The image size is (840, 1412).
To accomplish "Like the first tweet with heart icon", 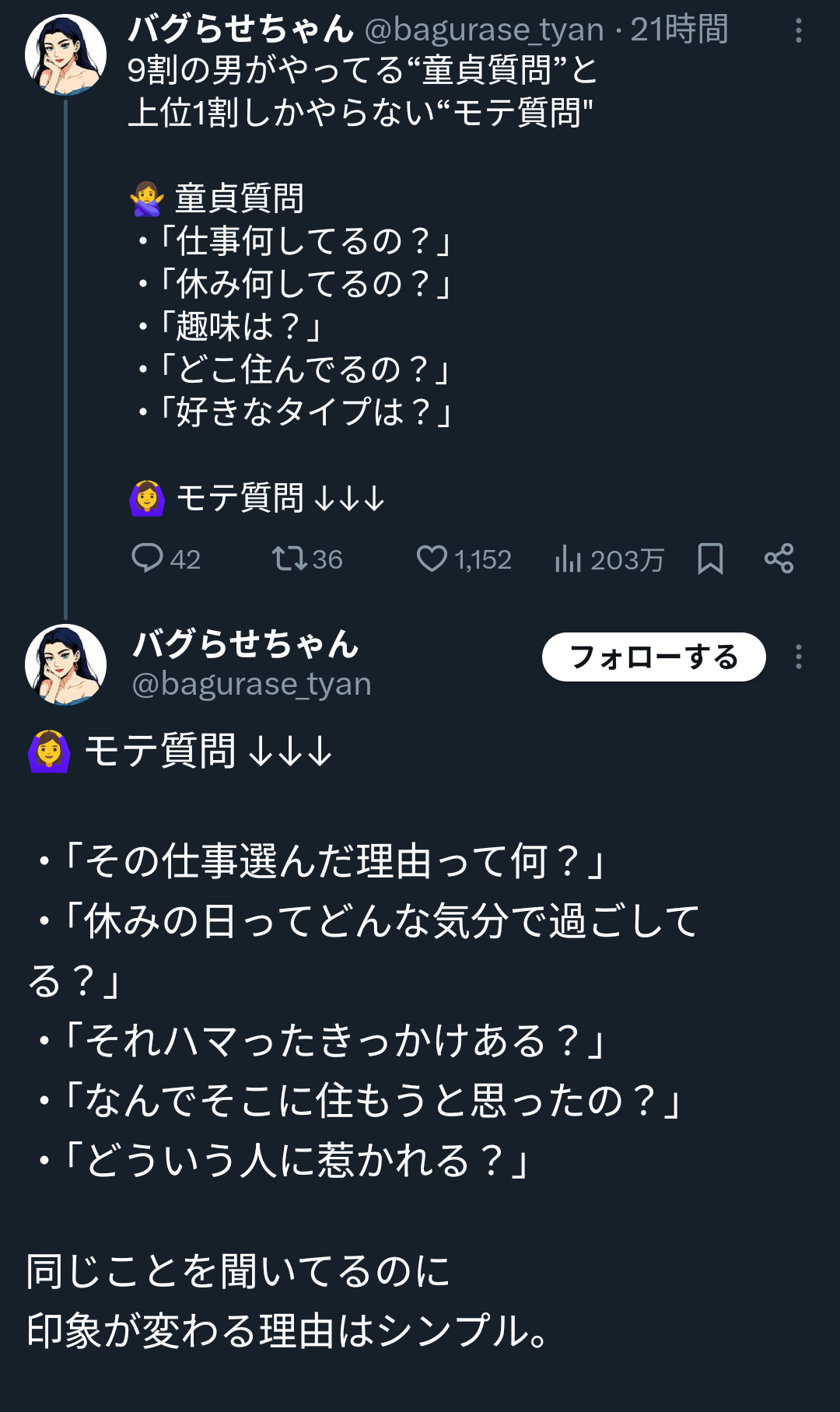I will coord(432,559).
